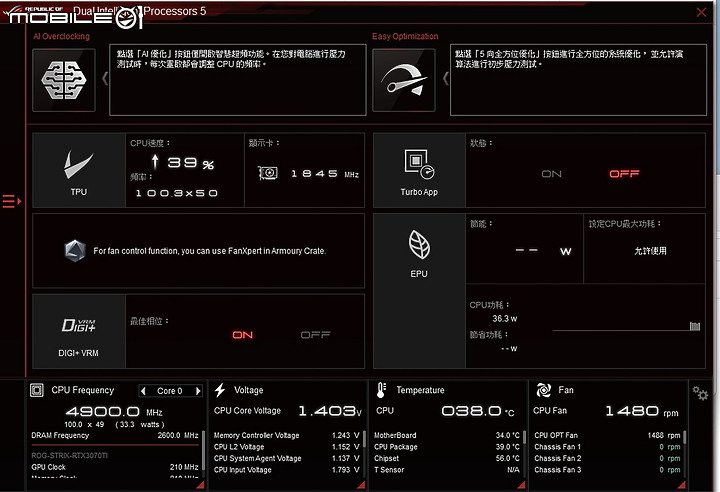Turn Turbo App status ON

pyautogui.click(x=551, y=174)
